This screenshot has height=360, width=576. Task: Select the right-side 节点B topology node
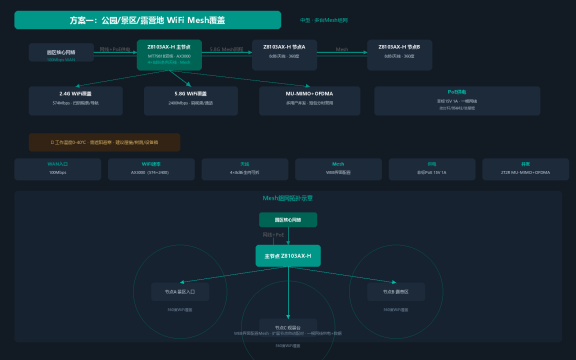click(396, 292)
